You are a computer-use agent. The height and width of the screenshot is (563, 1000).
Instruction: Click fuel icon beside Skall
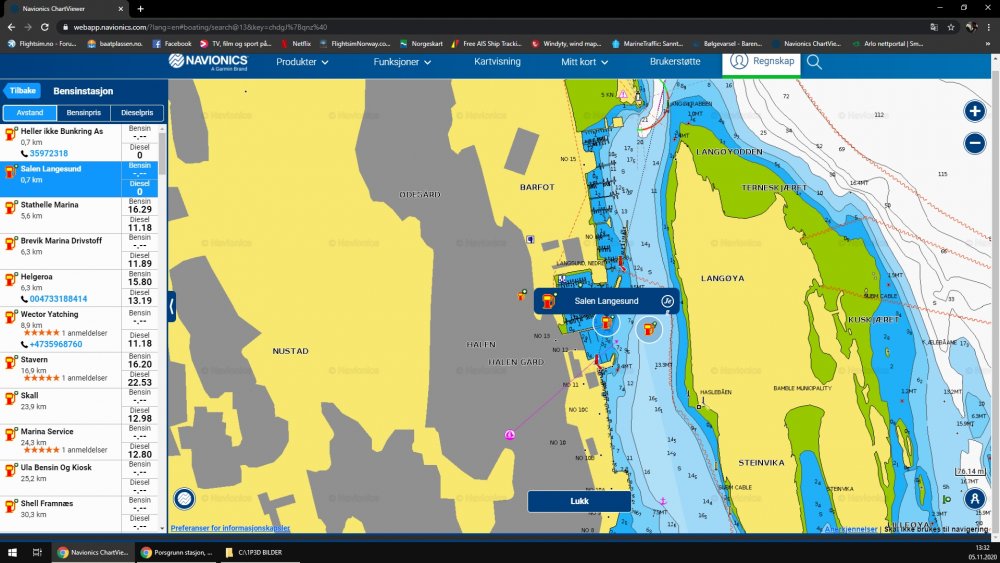coord(10,398)
